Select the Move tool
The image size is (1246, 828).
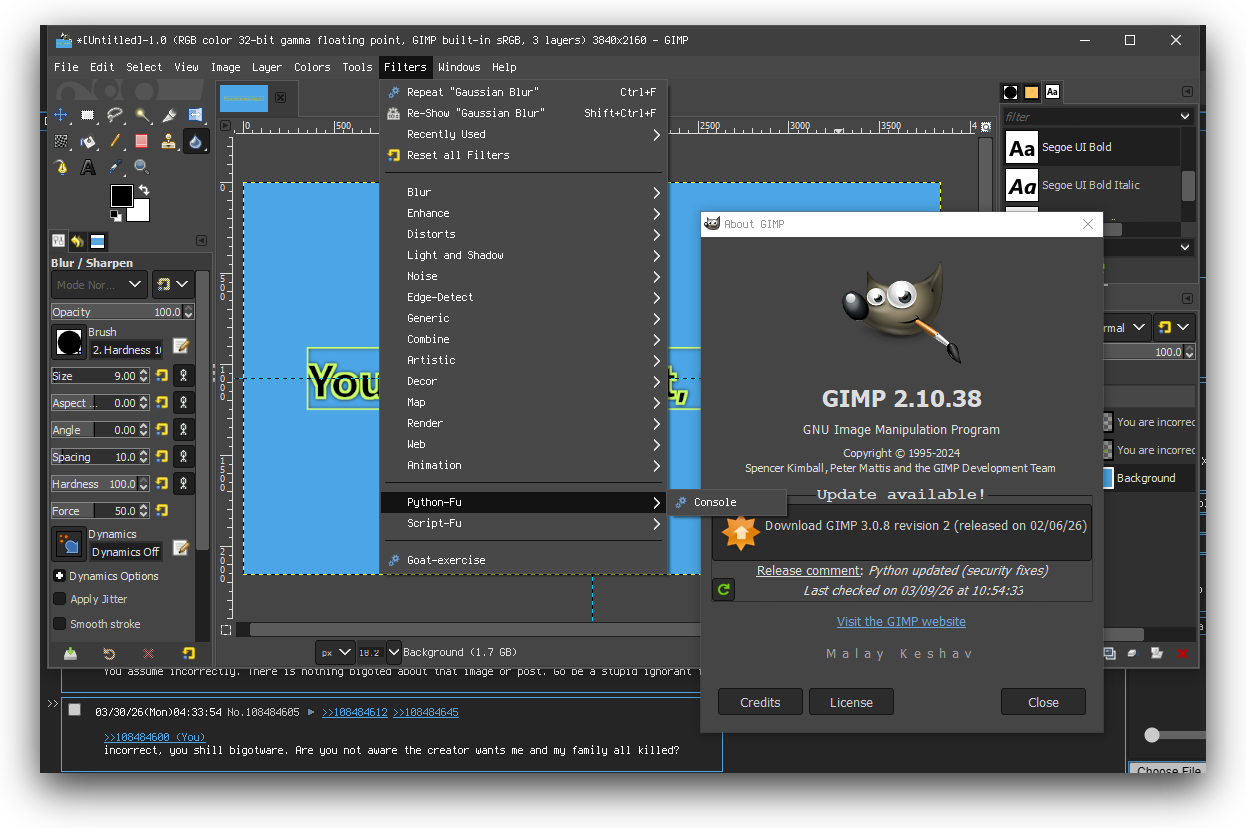pyautogui.click(x=61, y=115)
